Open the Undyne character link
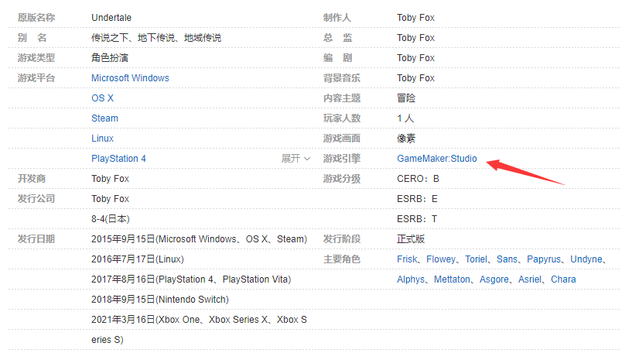Viewport: 639px width, 360px height. pos(586,259)
